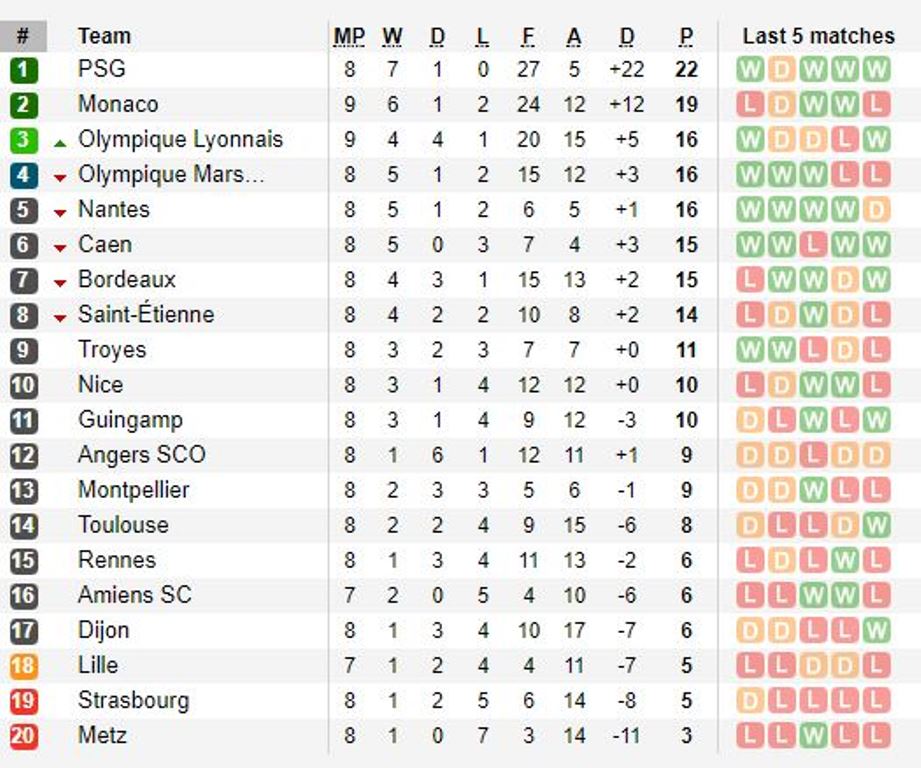The width and height of the screenshot is (921, 768).
Task: Sort the table by the MP column header
Action: [346, 34]
